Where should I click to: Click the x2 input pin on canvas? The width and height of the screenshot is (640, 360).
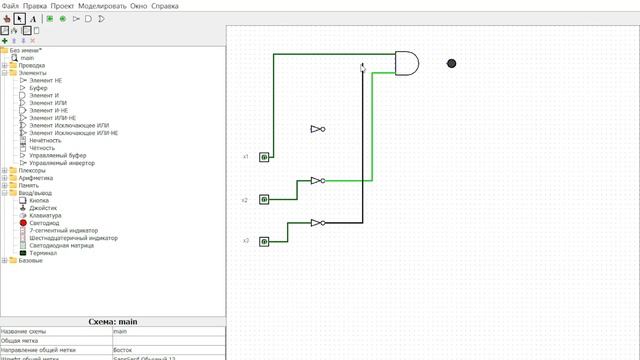[x=264, y=200]
